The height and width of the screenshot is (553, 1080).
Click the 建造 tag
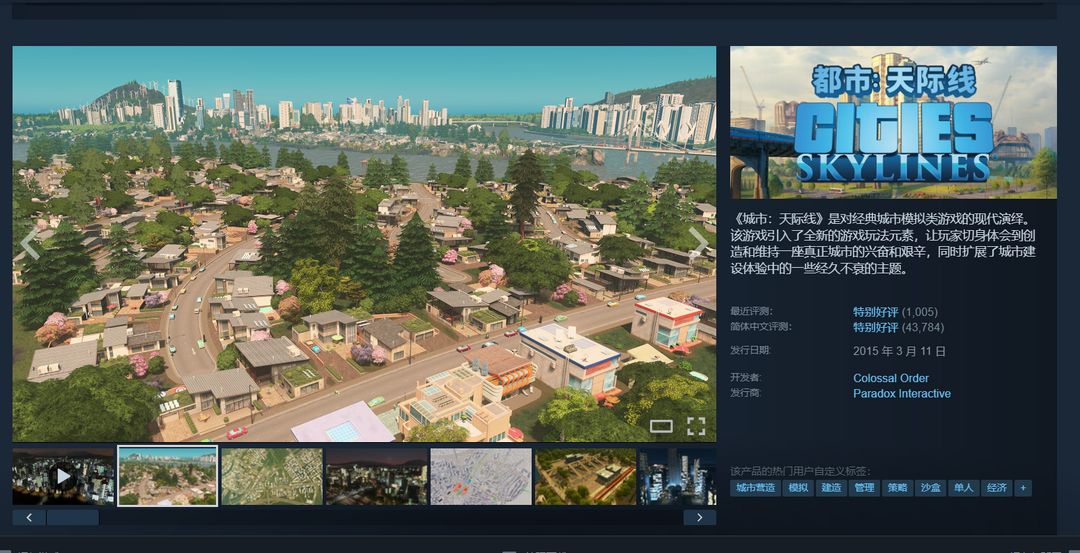(x=831, y=488)
